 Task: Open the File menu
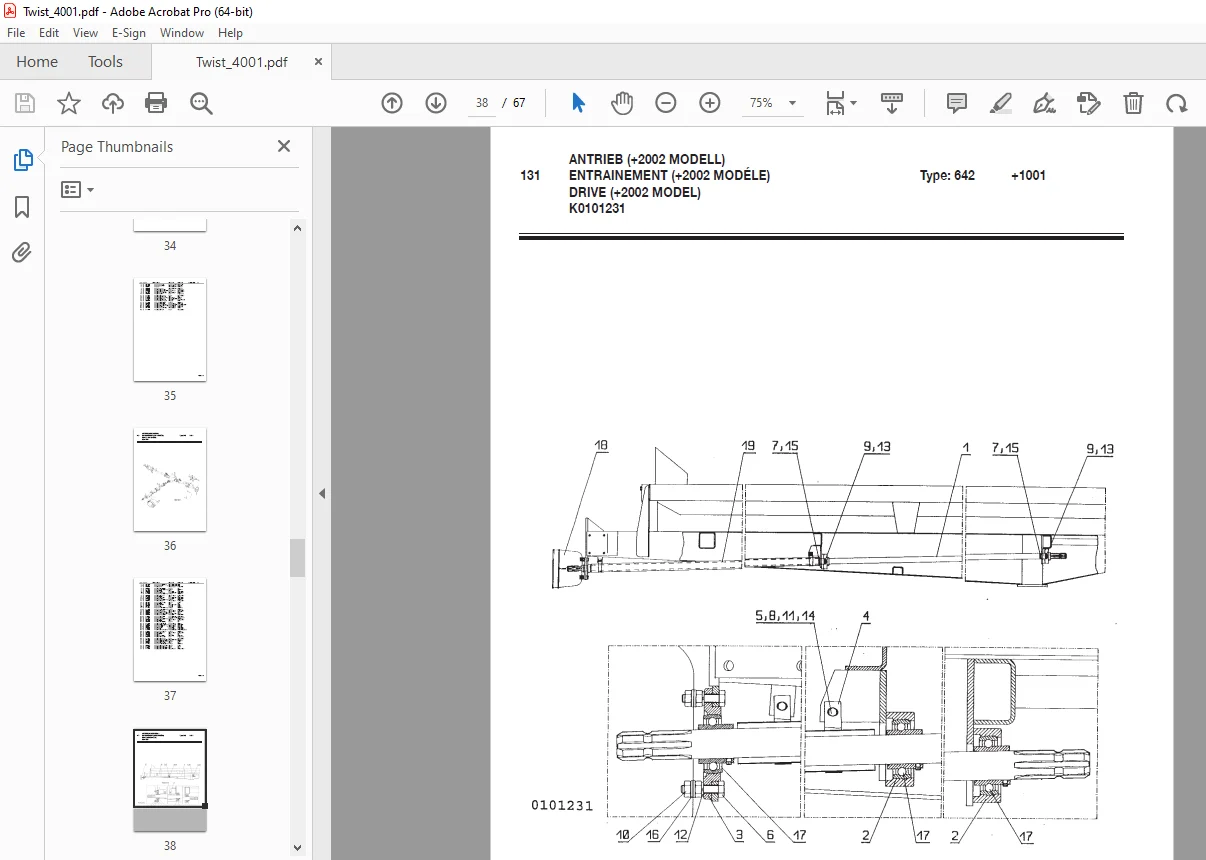16,33
